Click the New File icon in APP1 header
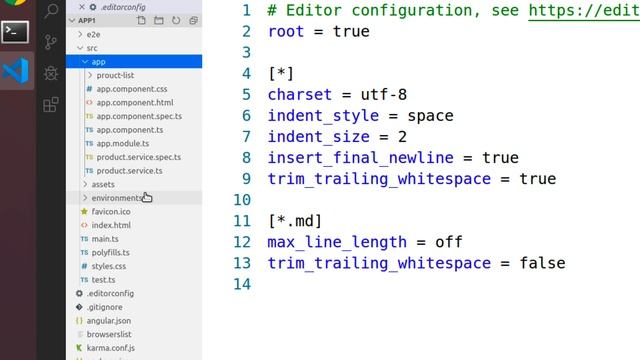This screenshot has width=640, height=360. (x=141, y=20)
